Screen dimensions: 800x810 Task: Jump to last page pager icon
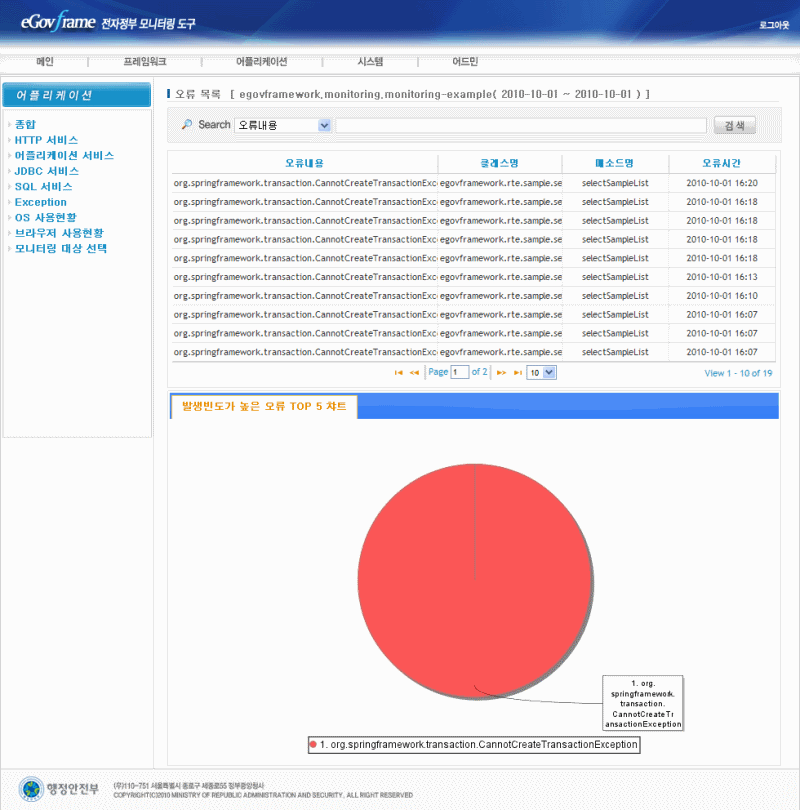[517, 372]
